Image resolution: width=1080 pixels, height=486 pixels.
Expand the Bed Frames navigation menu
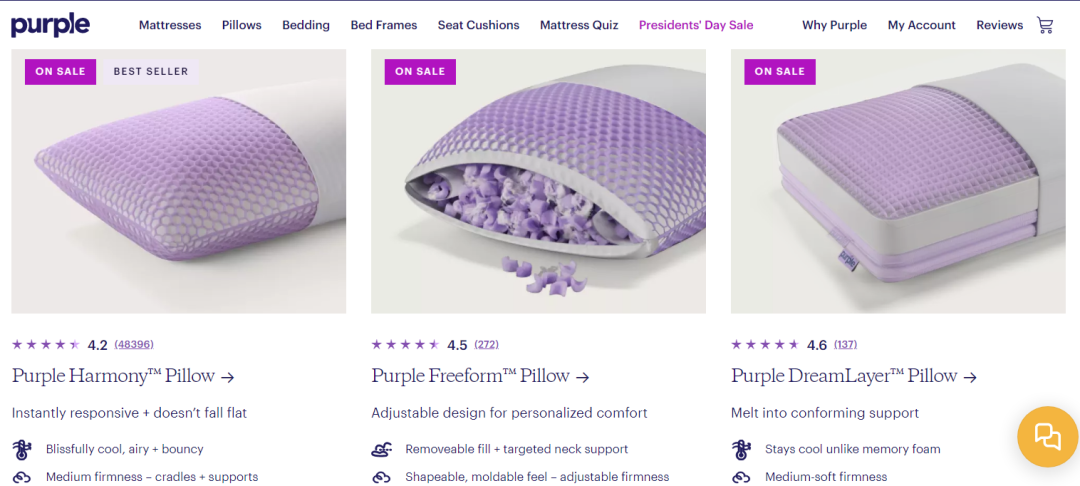[x=384, y=25]
